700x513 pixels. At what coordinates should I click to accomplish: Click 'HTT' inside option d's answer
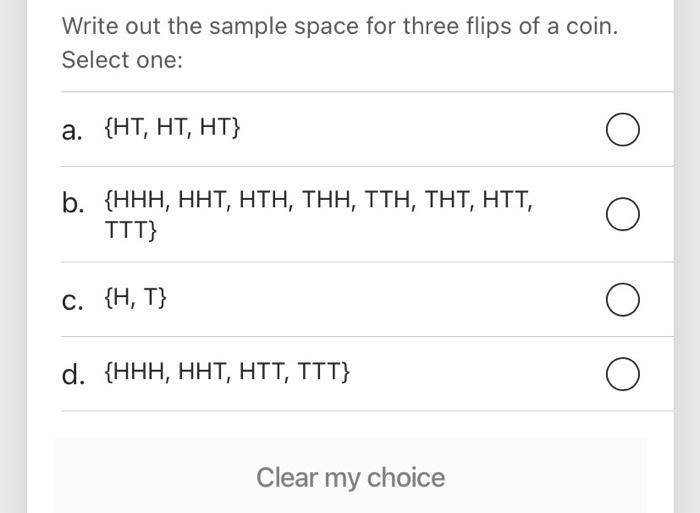point(263,374)
